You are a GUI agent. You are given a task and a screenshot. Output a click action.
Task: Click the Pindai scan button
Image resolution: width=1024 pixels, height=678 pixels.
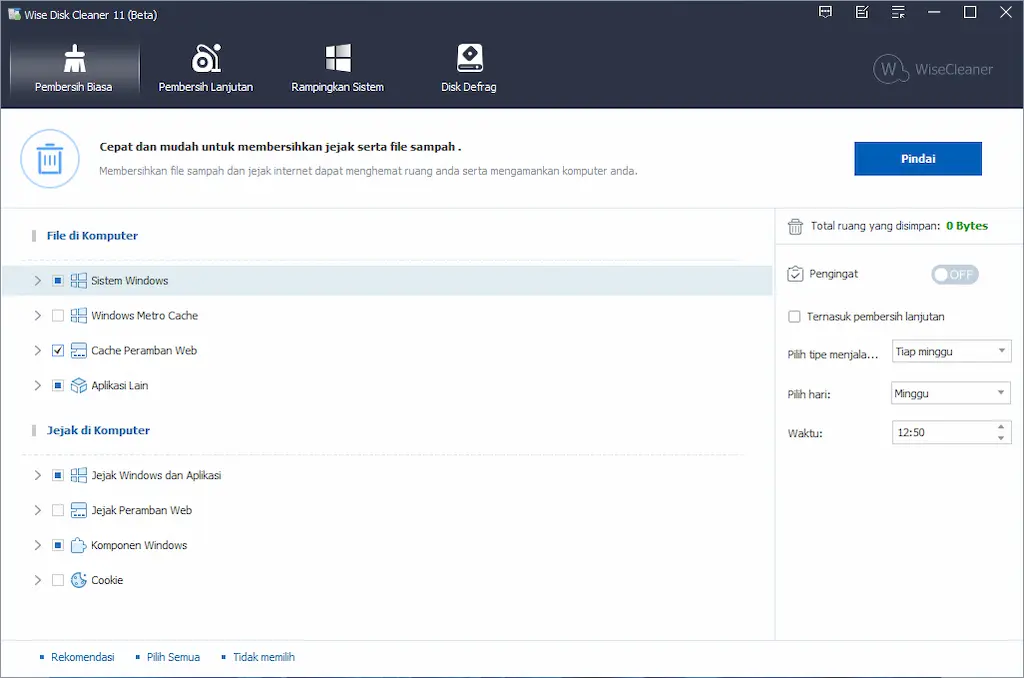pos(918,159)
